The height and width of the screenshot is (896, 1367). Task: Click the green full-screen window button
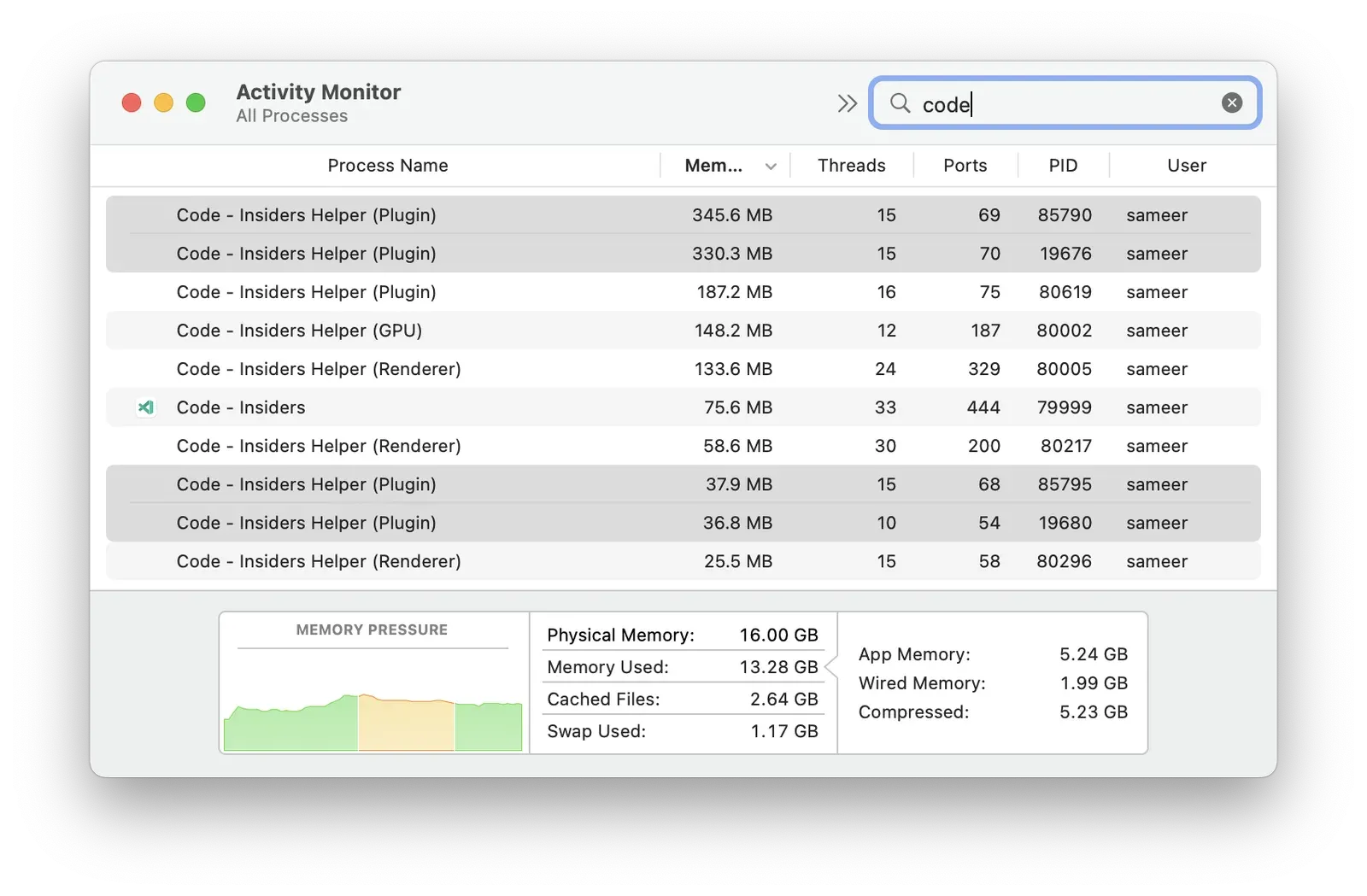(x=196, y=102)
